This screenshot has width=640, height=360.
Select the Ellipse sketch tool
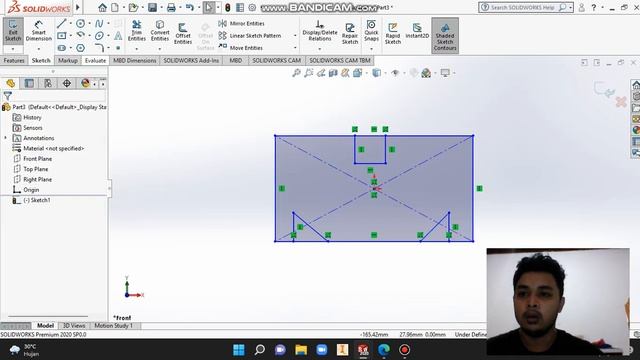tap(99, 36)
